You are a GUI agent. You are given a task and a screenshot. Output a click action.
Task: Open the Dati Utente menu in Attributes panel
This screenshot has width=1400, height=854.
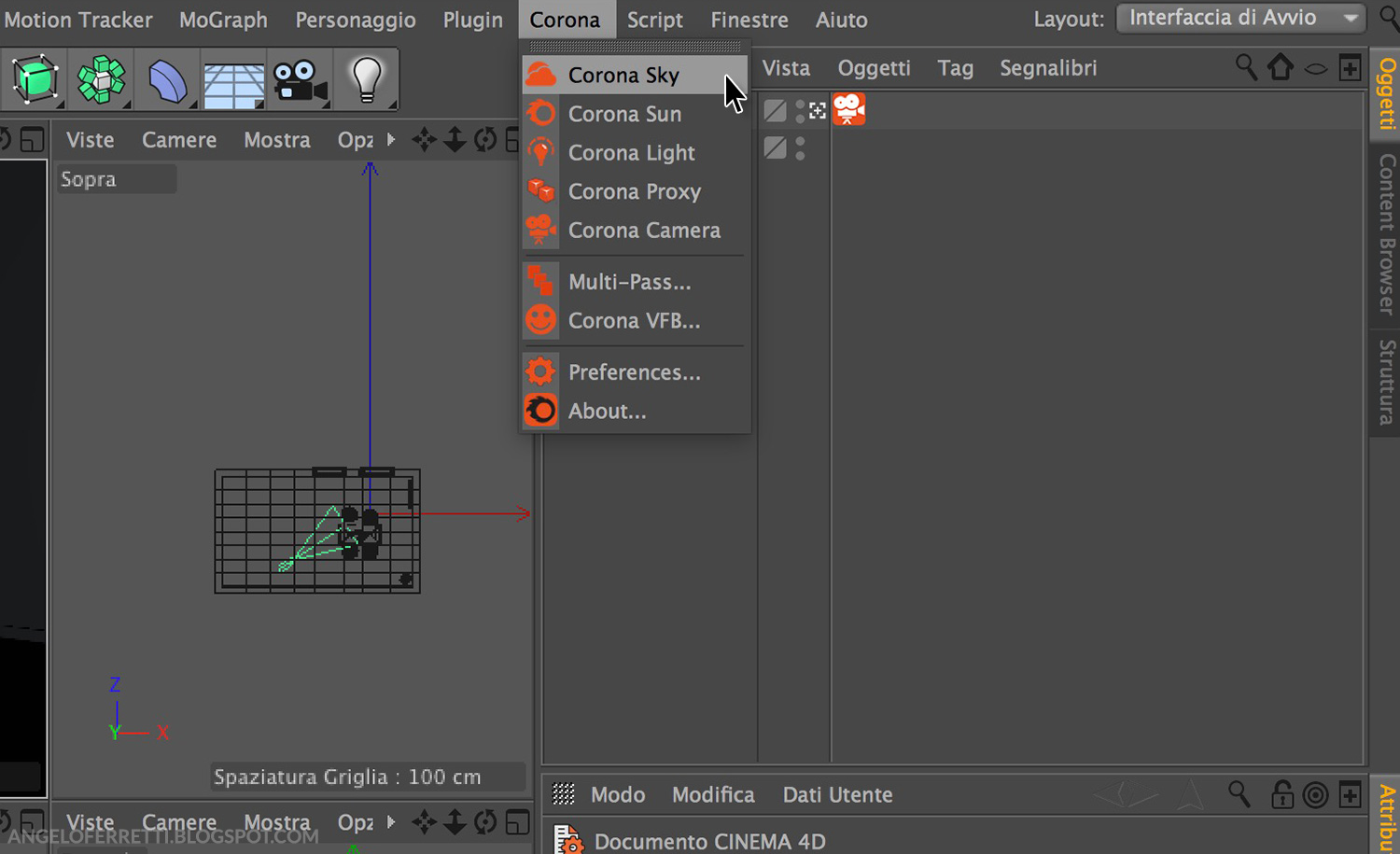click(837, 795)
